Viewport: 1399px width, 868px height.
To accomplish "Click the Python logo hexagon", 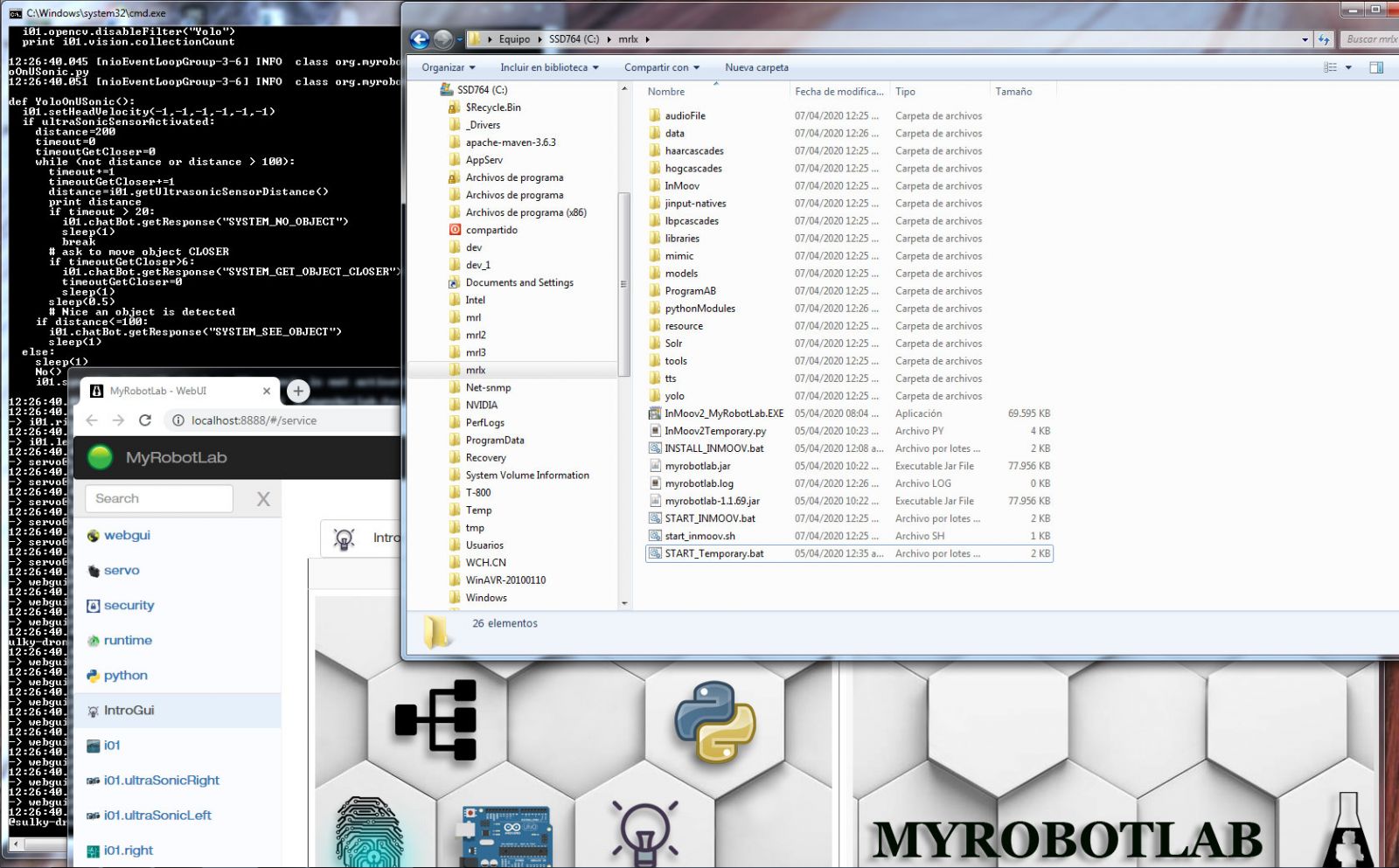I will click(714, 722).
